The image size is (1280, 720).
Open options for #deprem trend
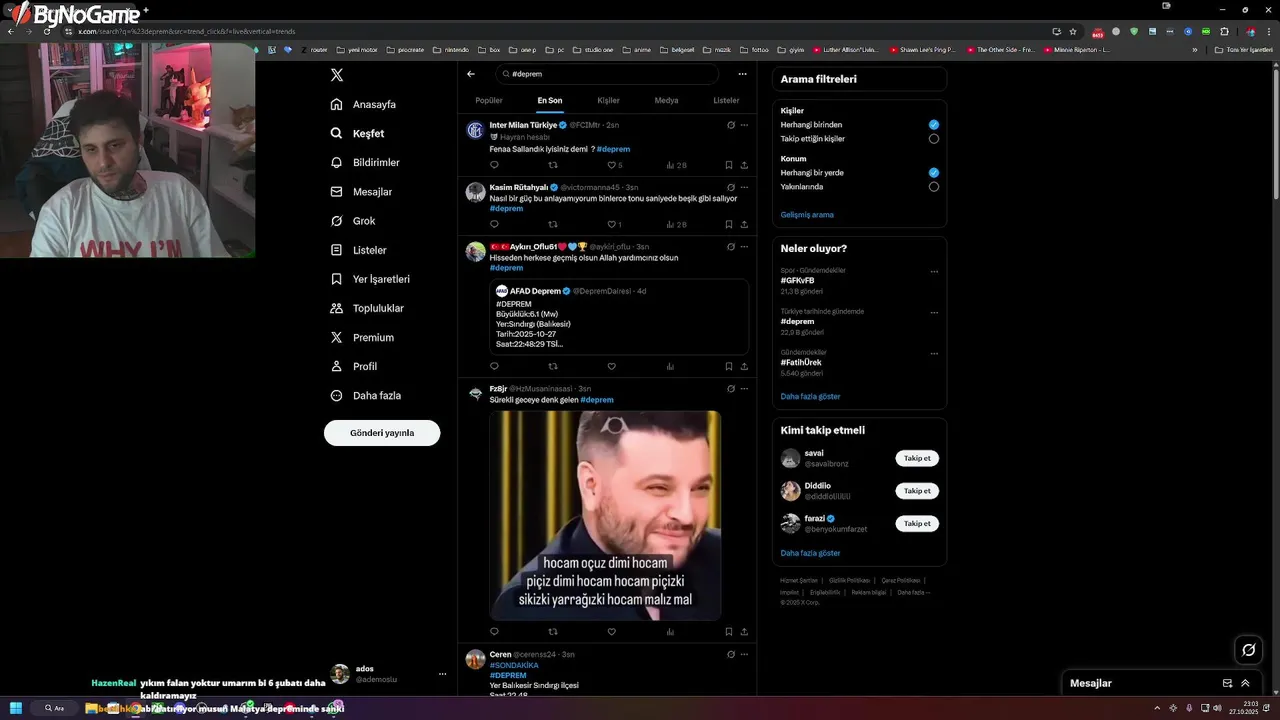click(934, 312)
